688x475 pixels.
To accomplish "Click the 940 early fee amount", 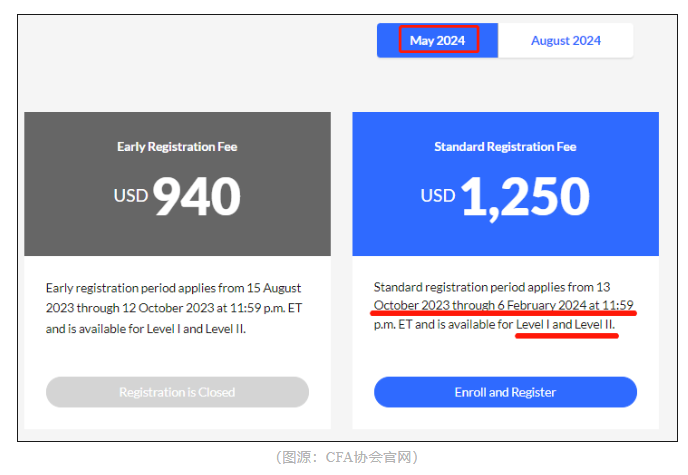I will 197,196.
